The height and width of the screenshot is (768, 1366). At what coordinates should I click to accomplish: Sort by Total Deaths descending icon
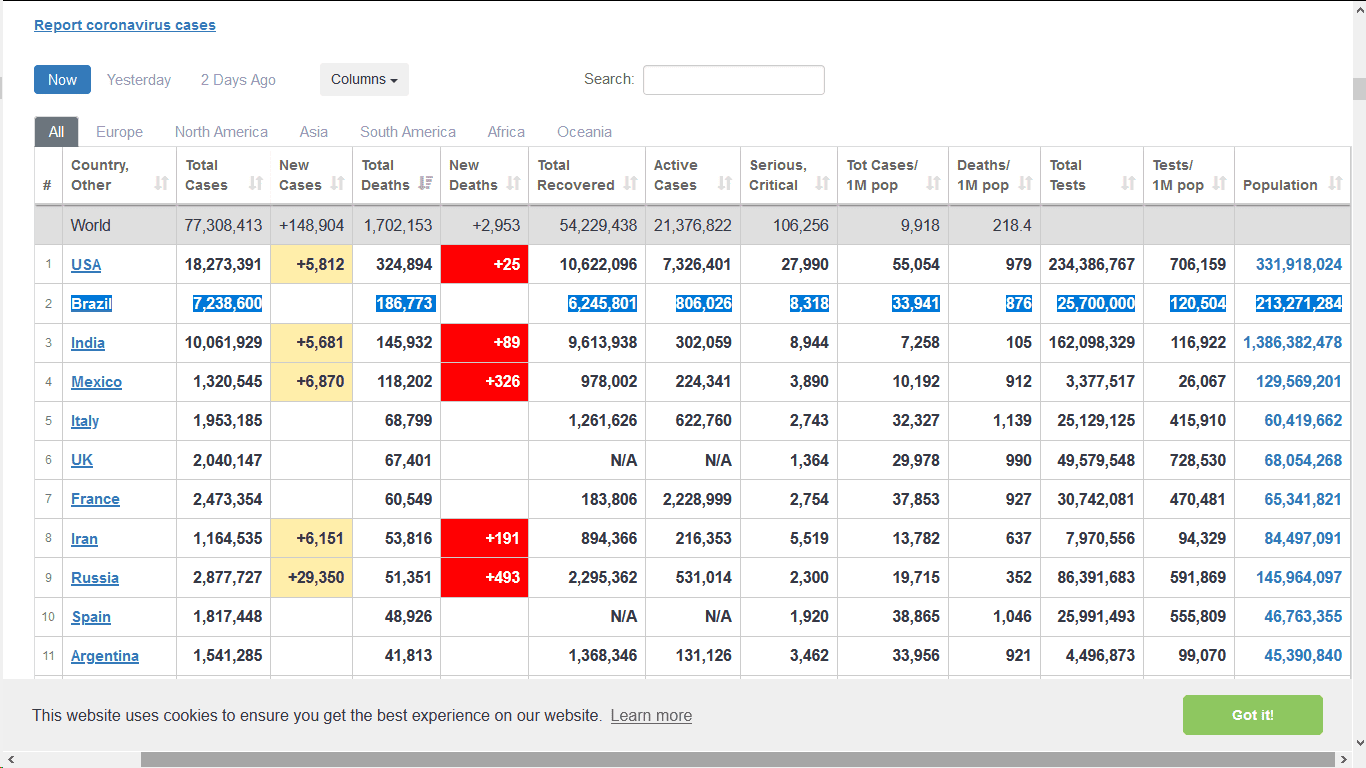point(425,184)
